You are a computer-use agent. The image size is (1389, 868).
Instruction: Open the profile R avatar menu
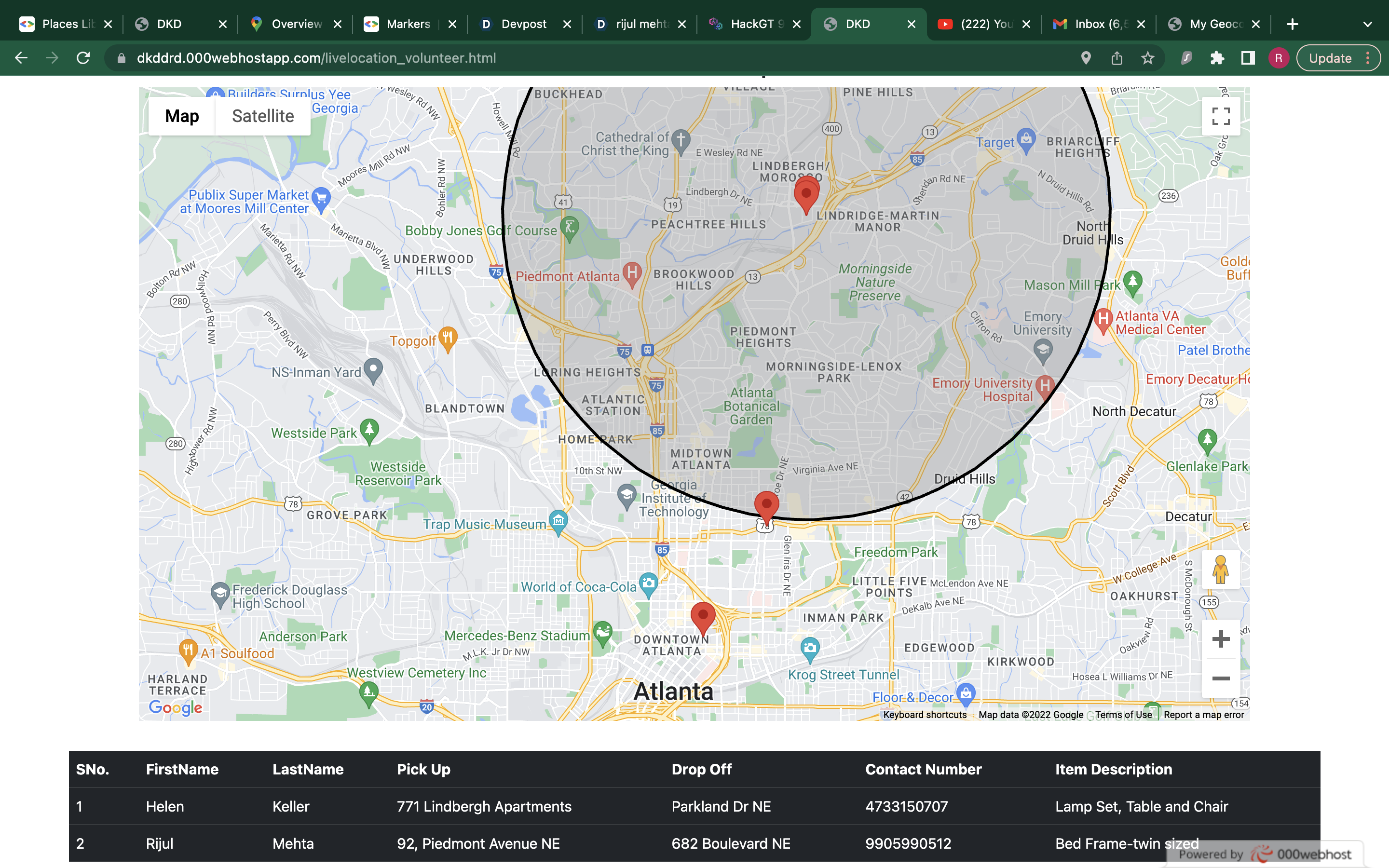click(x=1278, y=58)
